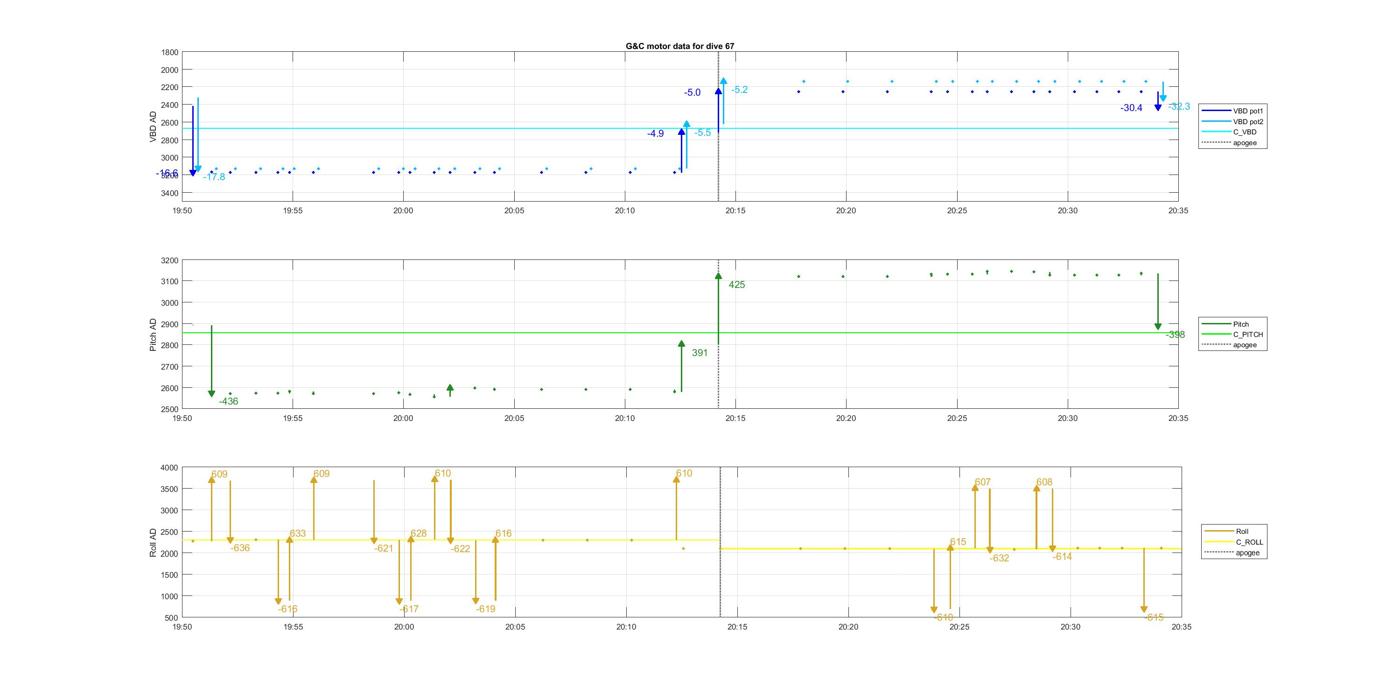Click the "-619" roll value label
1400x693 pixels.
pos(486,609)
